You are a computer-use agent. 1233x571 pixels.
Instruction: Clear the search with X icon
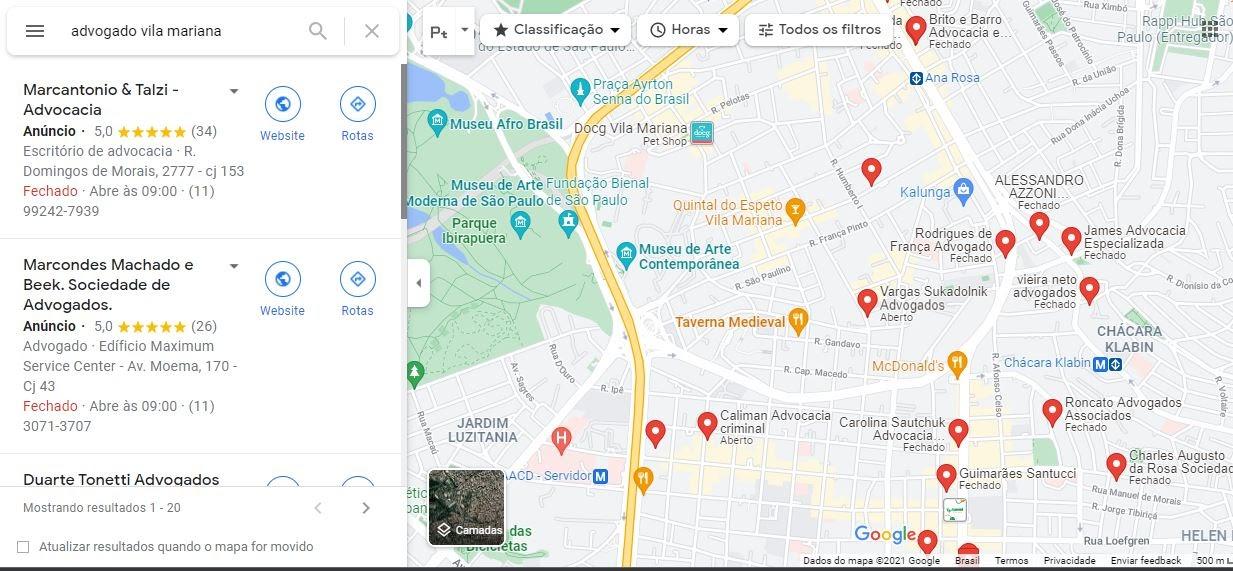tap(372, 31)
